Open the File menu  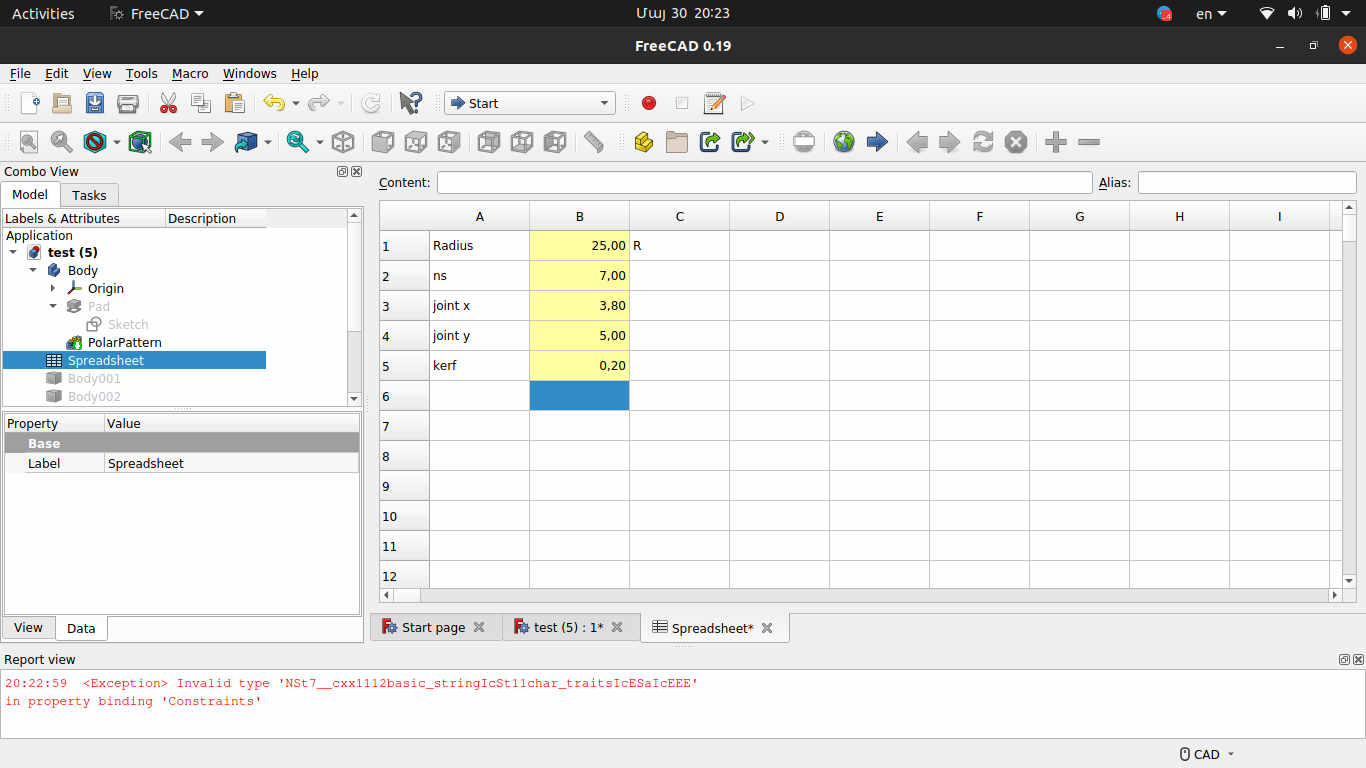coord(20,74)
